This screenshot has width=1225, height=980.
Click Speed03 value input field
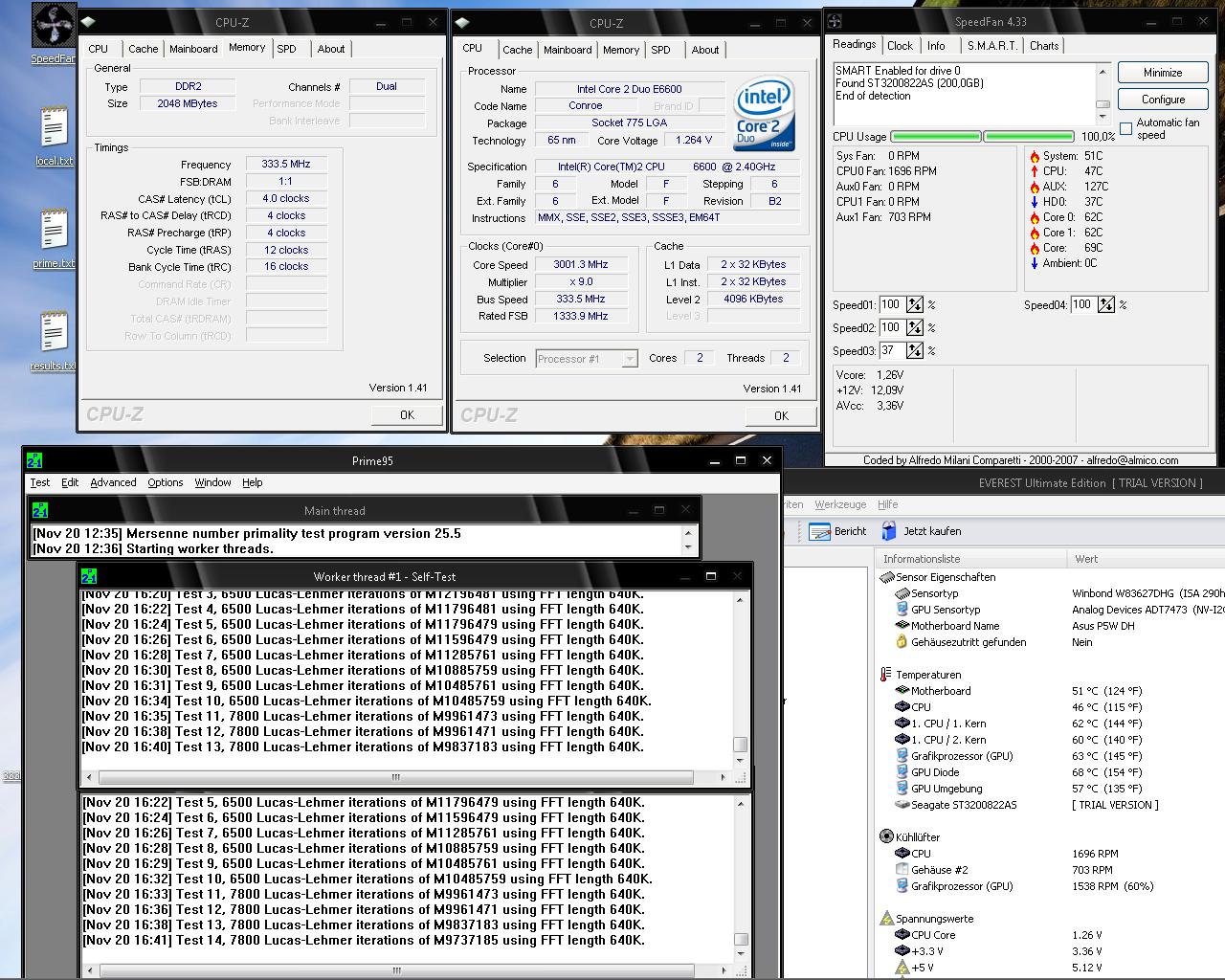(891, 351)
